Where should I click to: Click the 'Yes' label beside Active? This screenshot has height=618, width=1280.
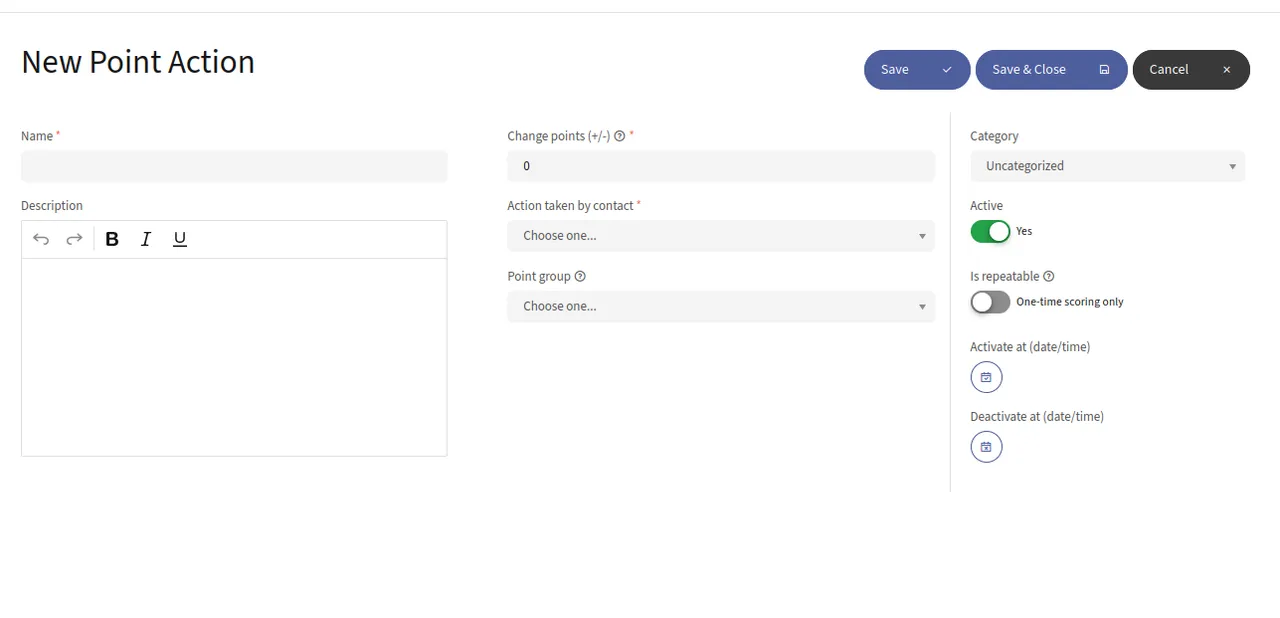click(1024, 231)
